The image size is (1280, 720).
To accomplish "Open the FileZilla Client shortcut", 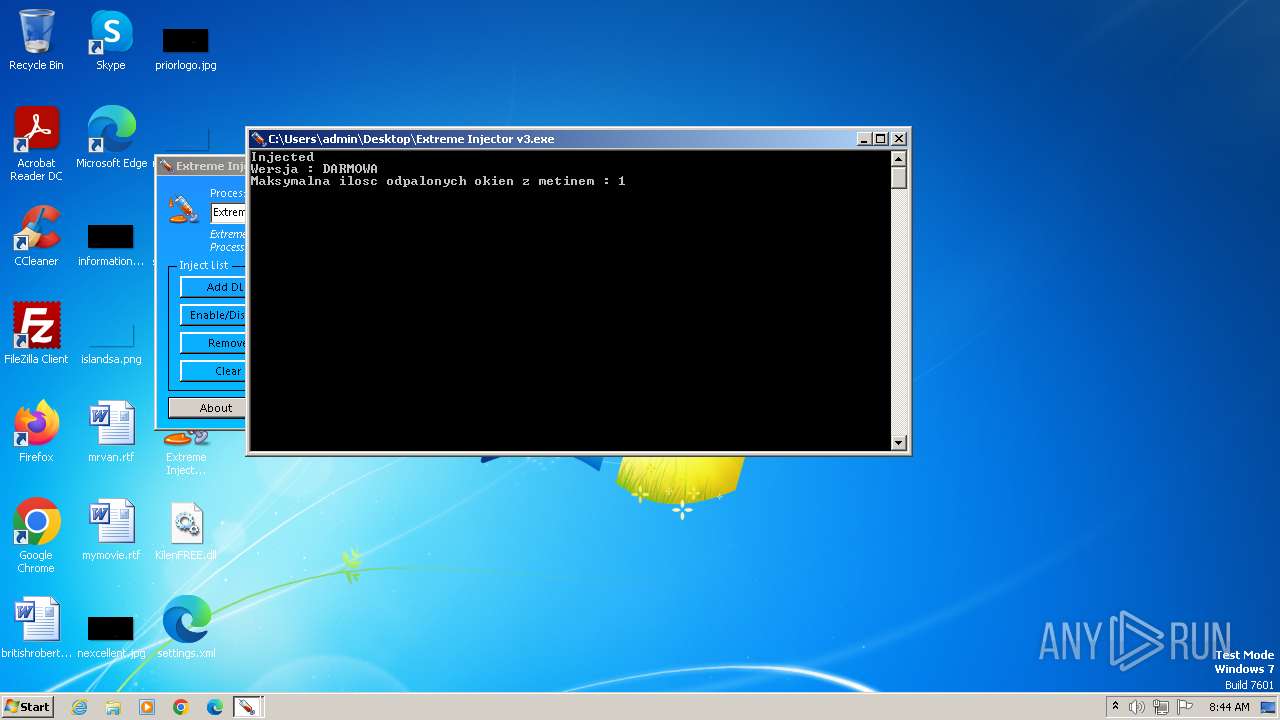I will [x=36, y=333].
